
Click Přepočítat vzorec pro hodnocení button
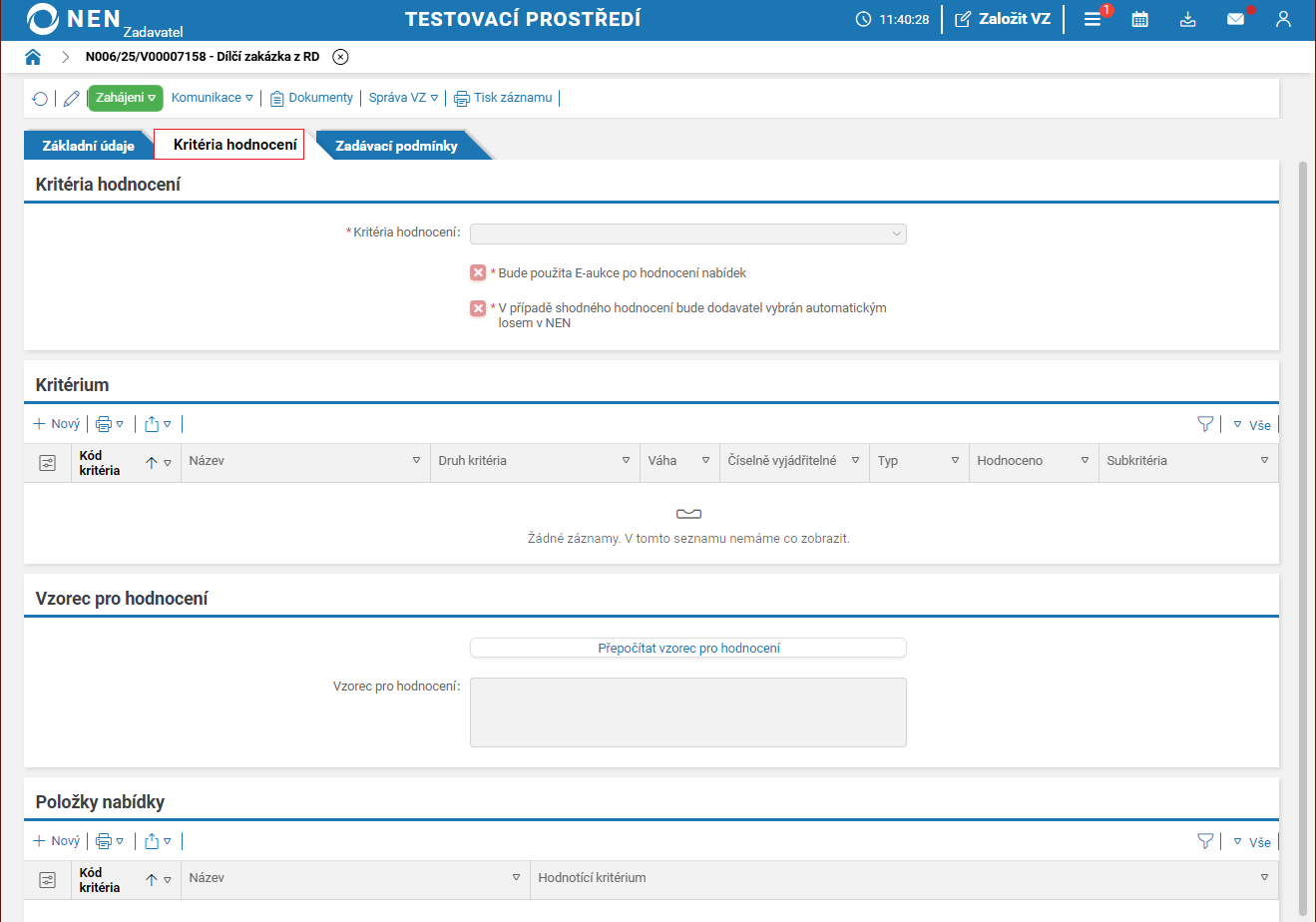coord(688,649)
